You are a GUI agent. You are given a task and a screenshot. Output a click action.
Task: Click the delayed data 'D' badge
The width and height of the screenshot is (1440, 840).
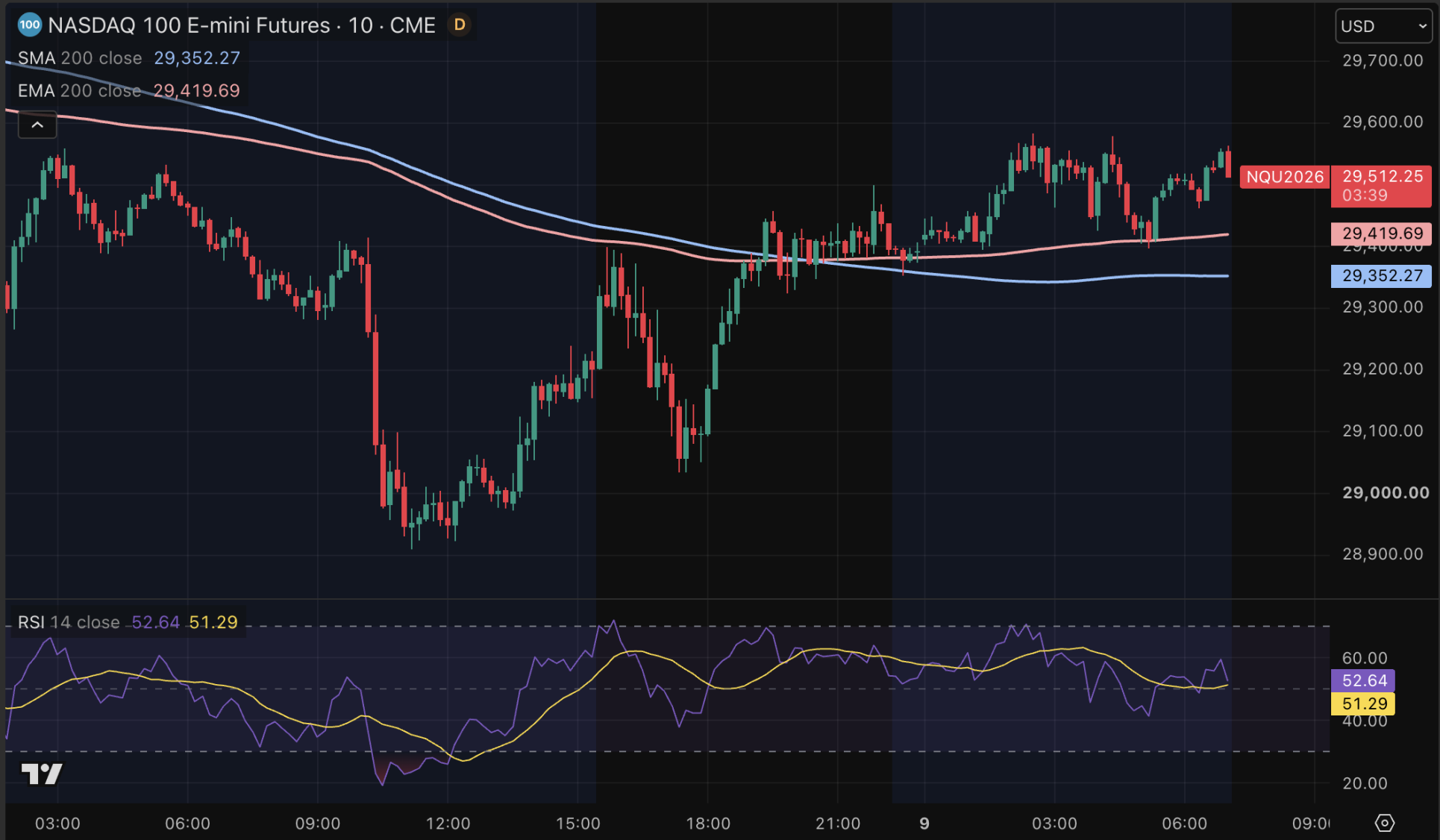[x=460, y=25]
